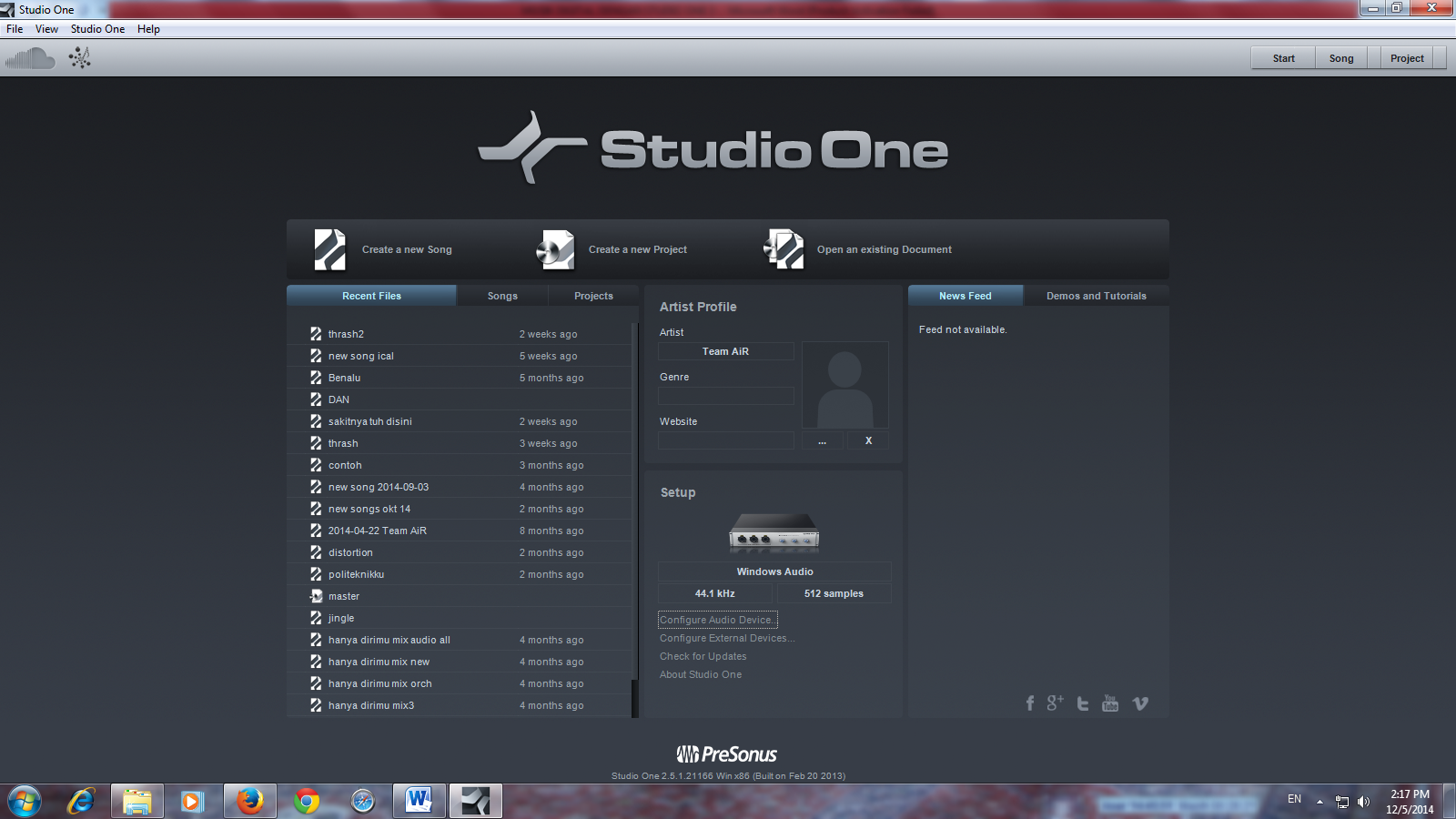The image size is (1456, 819).
Task: Click project file icon next to master
Action: (x=316, y=596)
